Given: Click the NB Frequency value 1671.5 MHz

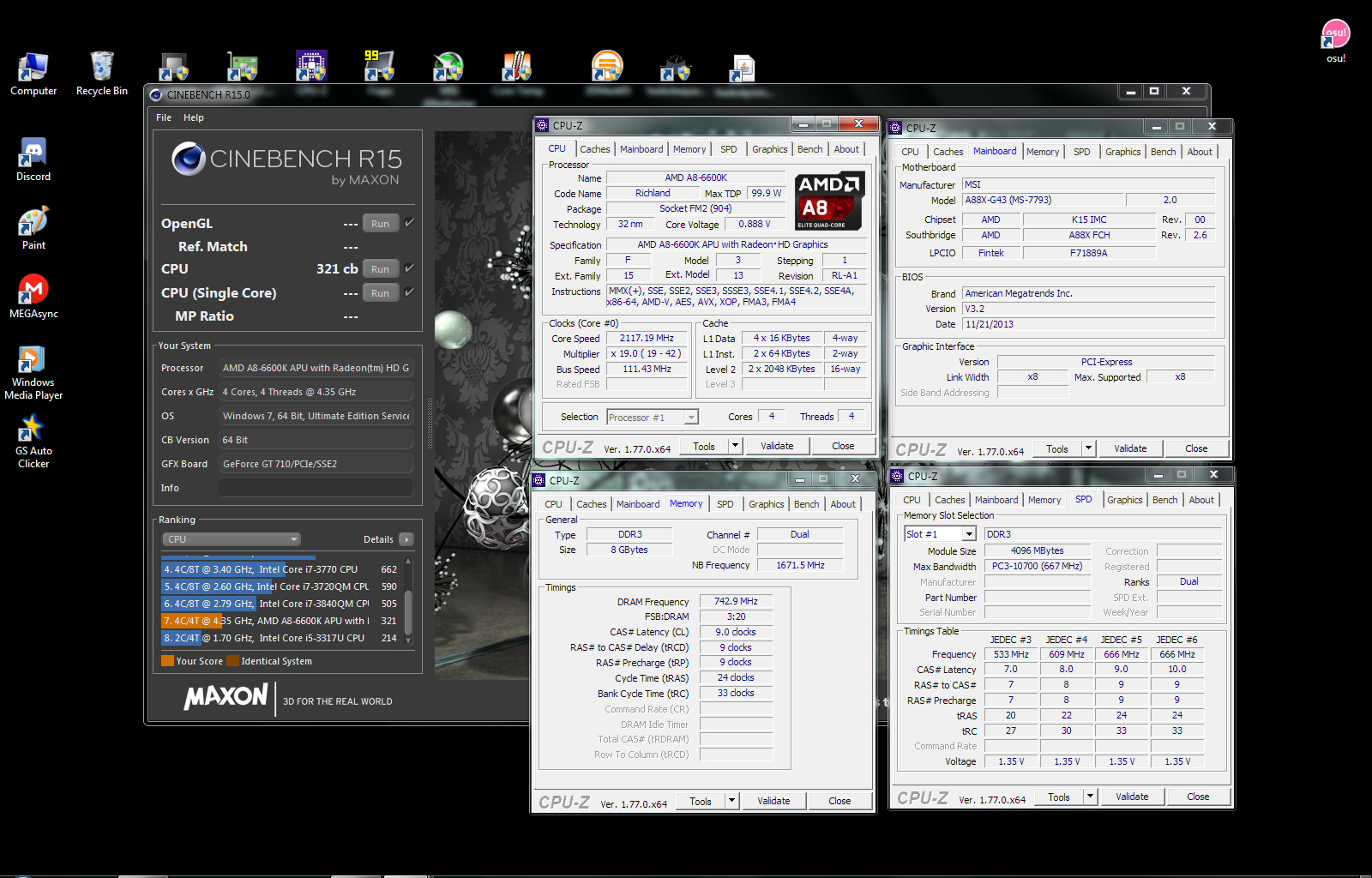Looking at the screenshot, I should (800, 565).
